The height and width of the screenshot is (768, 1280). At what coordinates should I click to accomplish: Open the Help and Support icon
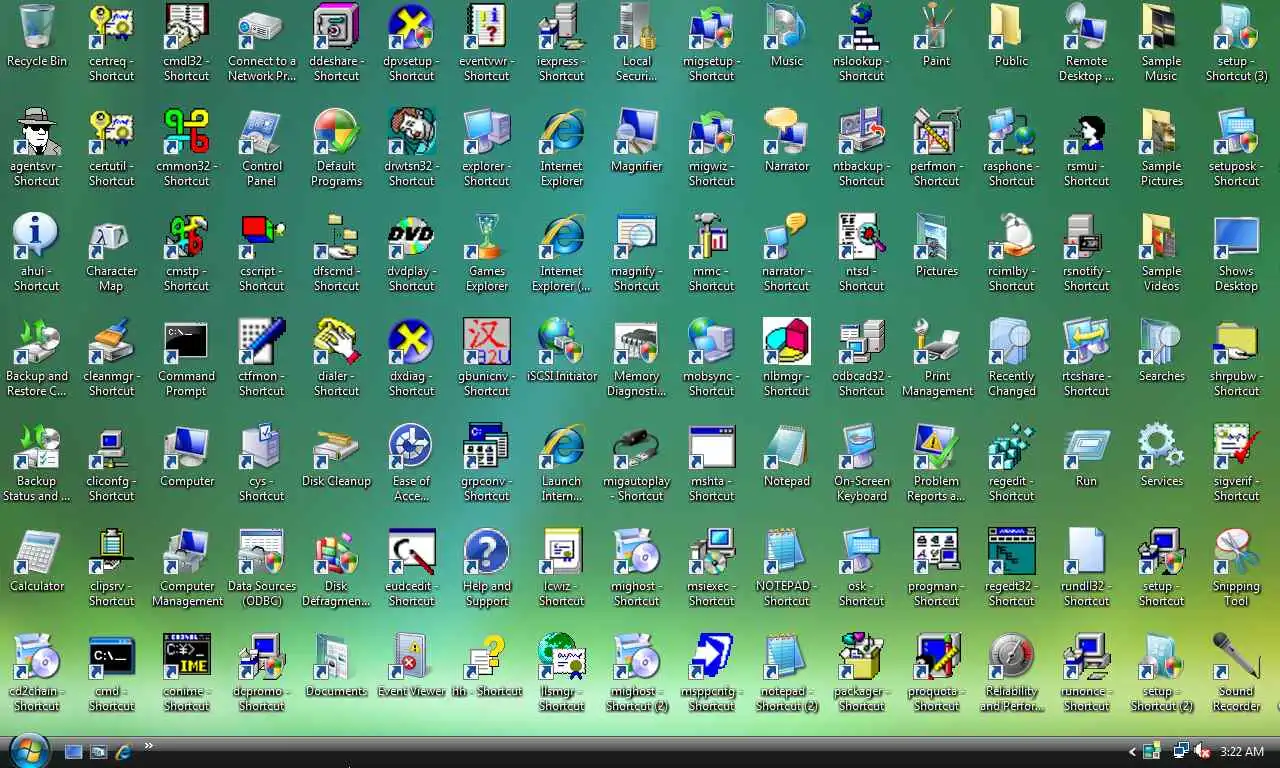tap(487, 552)
